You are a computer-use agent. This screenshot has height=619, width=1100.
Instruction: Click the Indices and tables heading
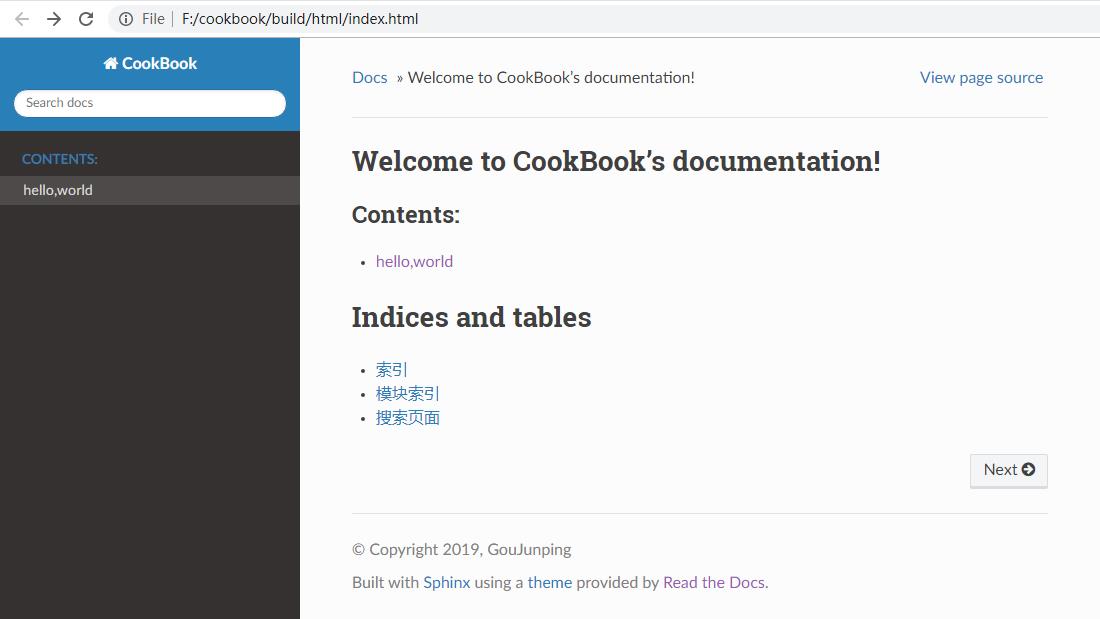pos(471,317)
